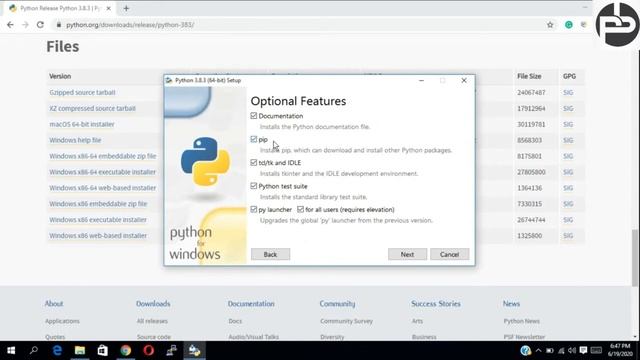Open Python News footer link

pos(522,321)
